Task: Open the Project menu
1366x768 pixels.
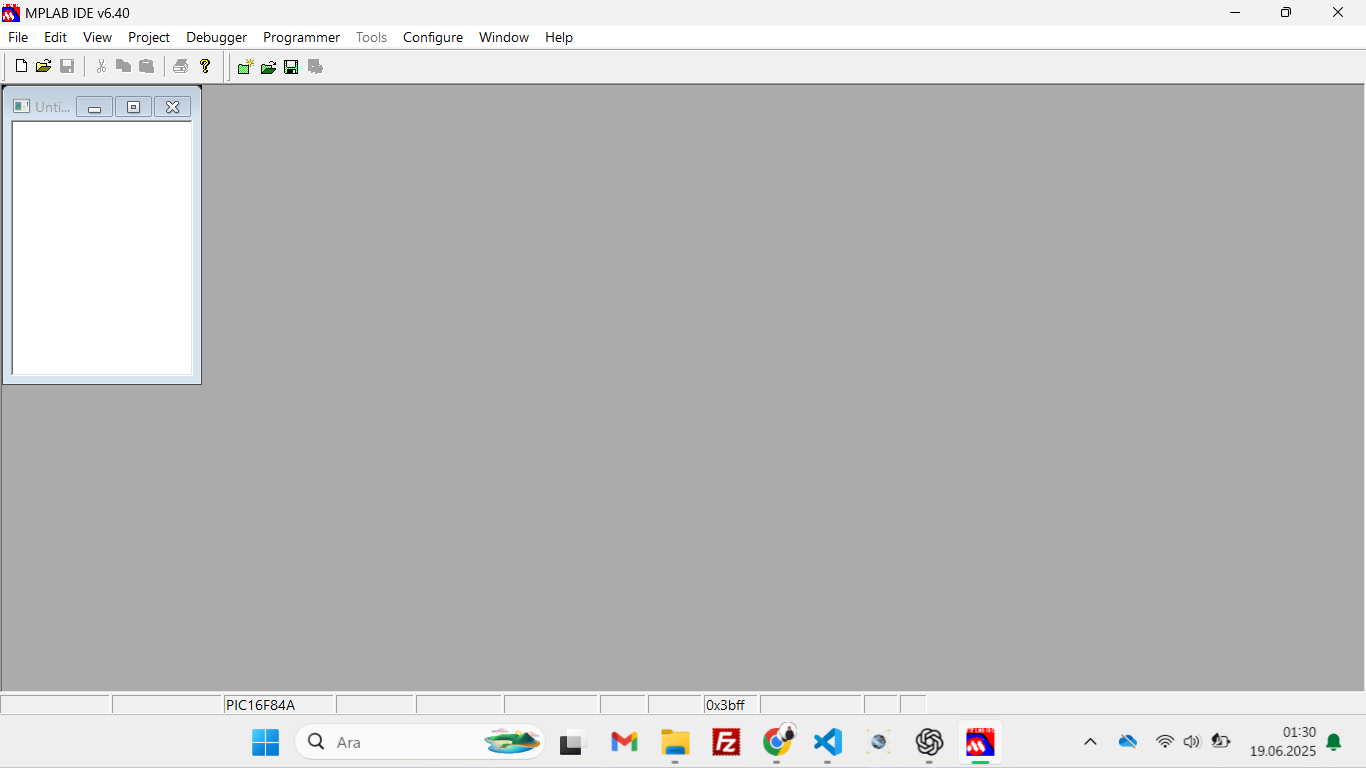Action: tap(149, 37)
